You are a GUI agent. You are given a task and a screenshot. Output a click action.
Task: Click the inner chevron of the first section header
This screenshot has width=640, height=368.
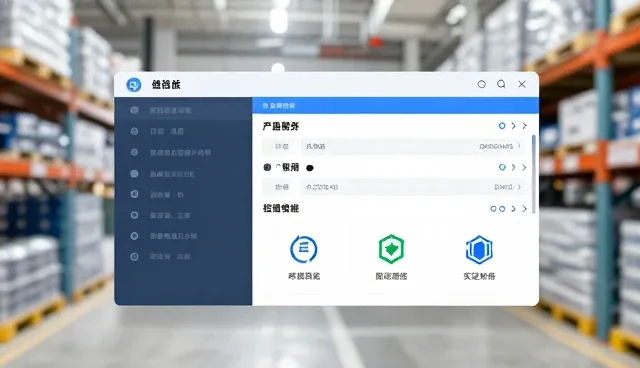tap(513, 126)
